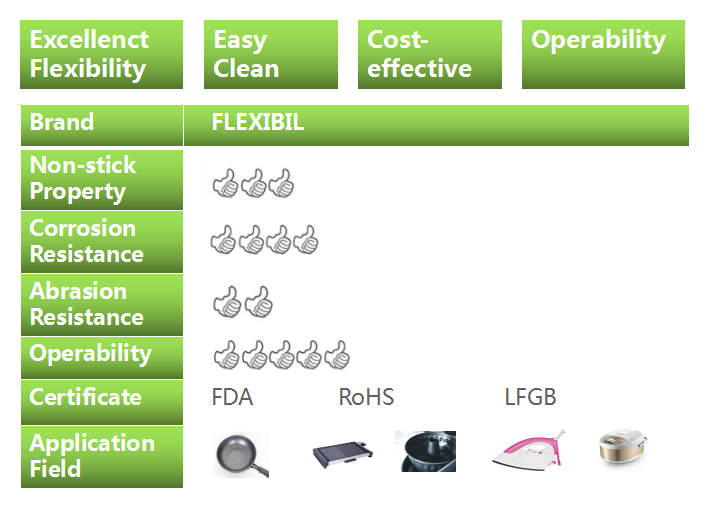Click the FLEXIBIL brand name

(x=258, y=122)
